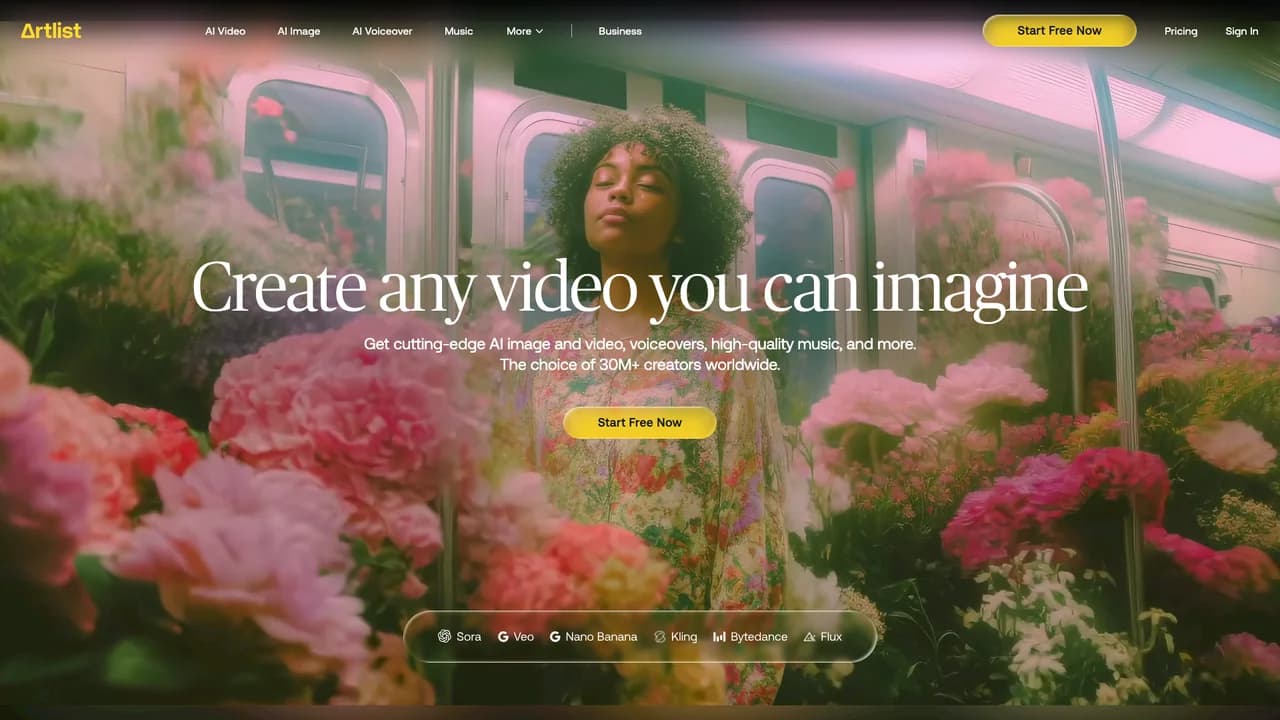
Task: Select the Flux model label
Action: click(831, 636)
